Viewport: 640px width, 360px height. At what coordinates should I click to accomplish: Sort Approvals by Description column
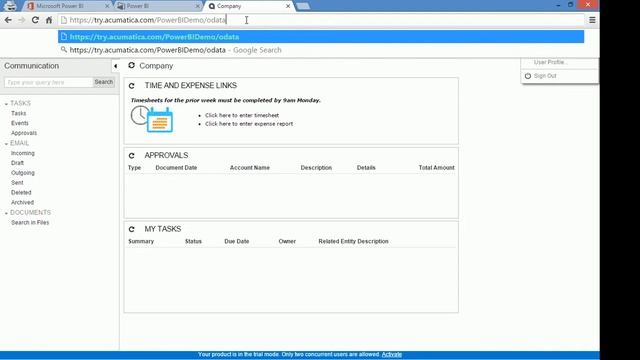pyautogui.click(x=316, y=168)
